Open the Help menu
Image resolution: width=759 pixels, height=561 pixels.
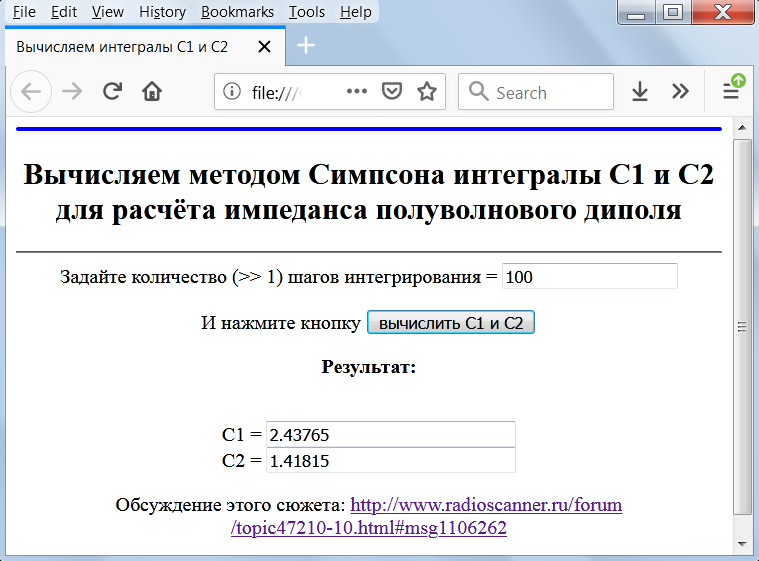(x=355, y=12)
